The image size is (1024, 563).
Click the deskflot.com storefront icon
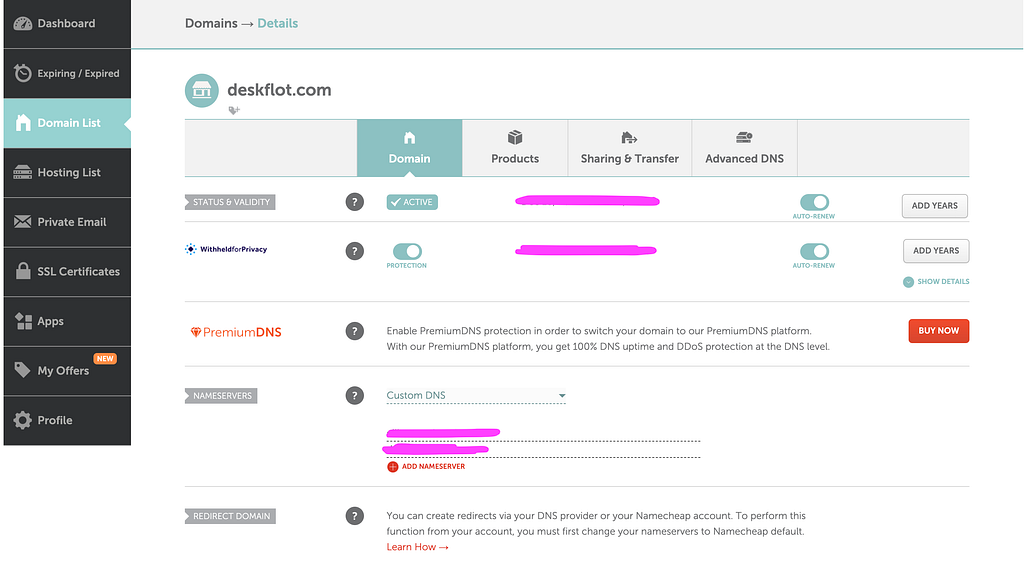(x=202, y=90)
